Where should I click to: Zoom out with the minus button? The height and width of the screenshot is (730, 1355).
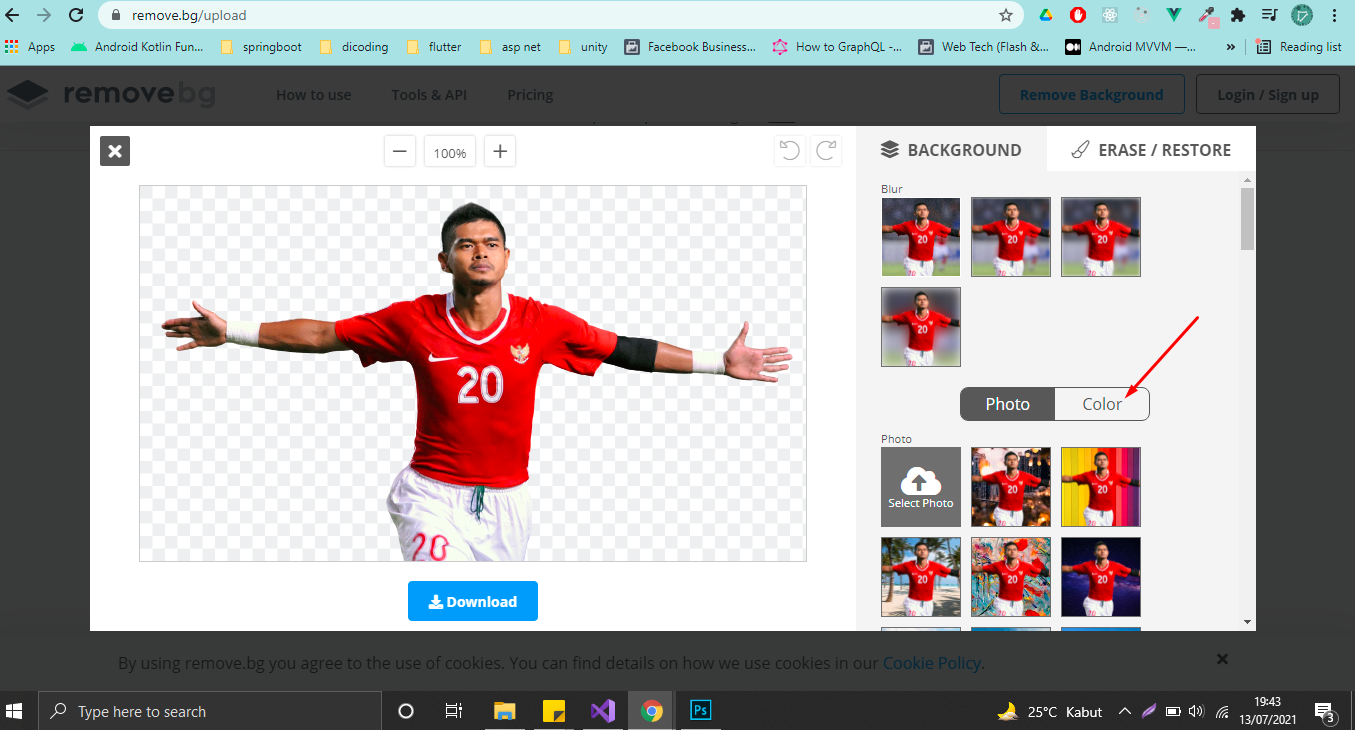coord(400,152)
